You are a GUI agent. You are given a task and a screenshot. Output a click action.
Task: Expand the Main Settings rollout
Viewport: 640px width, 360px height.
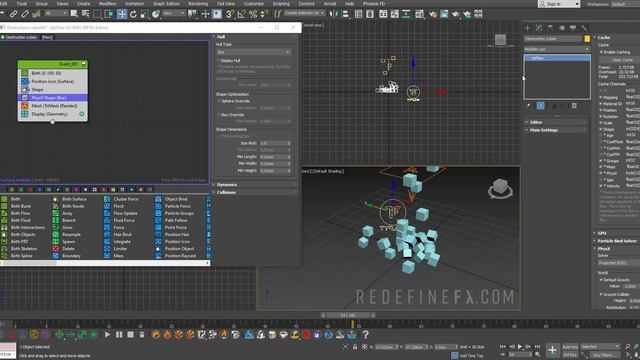click(x=557, y=130)
